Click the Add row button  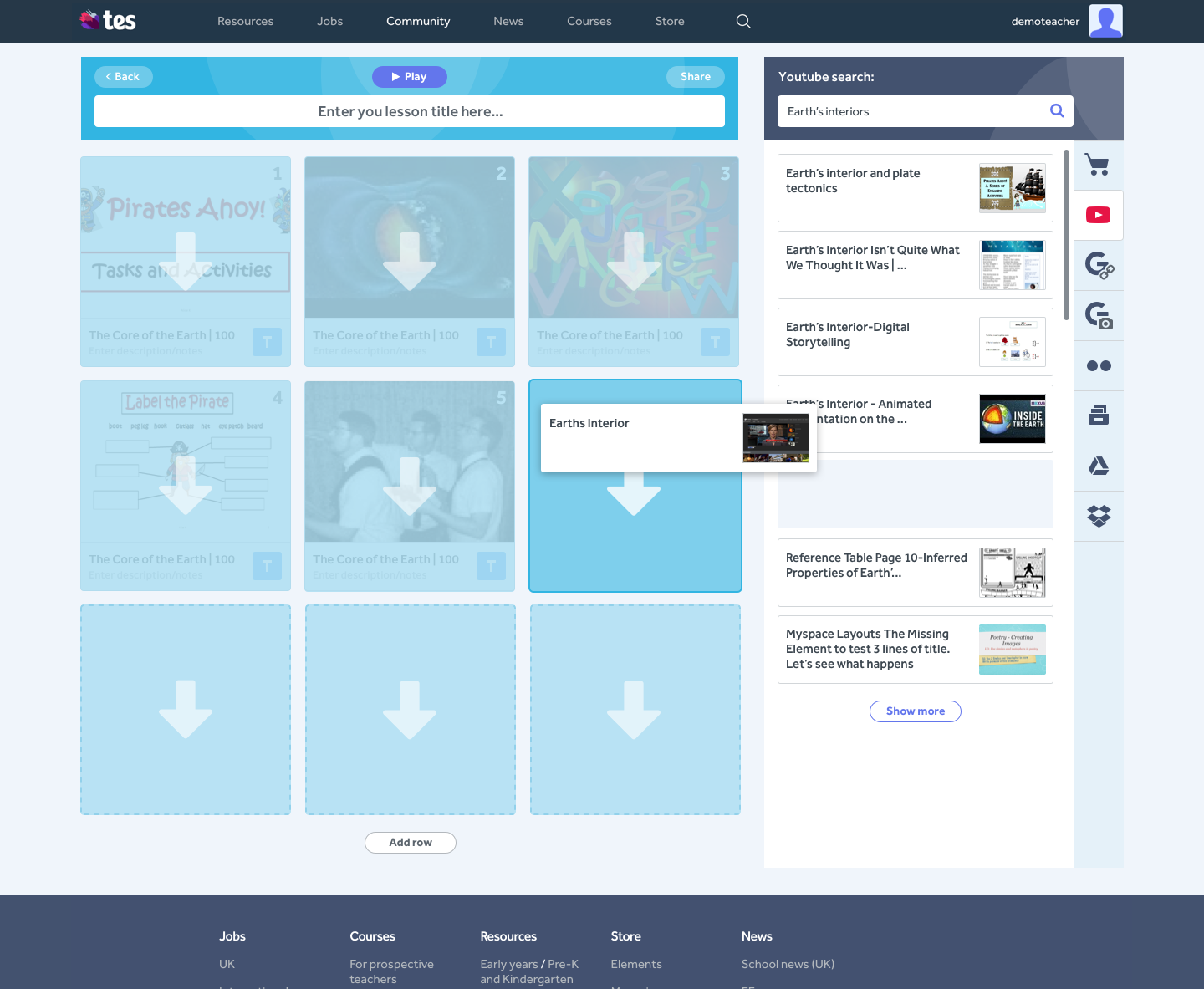click(411, 843)
